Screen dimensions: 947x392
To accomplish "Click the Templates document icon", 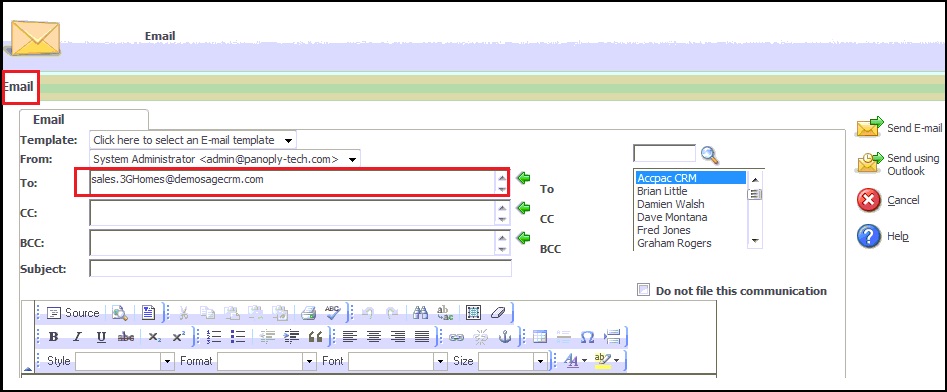I will (149, 313).
